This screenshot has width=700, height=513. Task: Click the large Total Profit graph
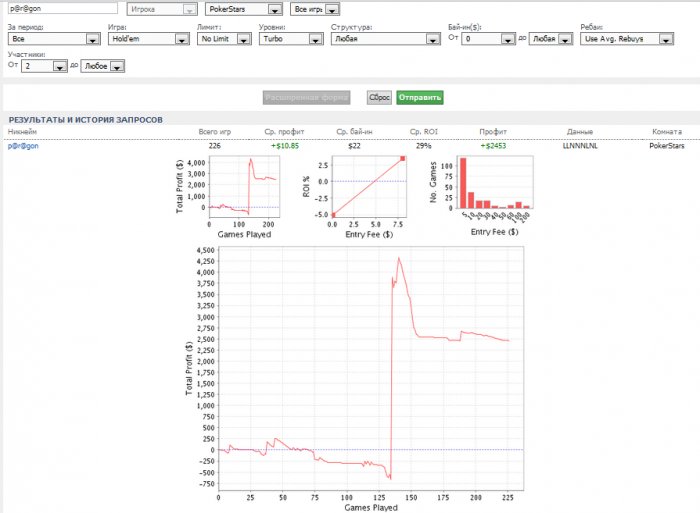[355, 379]
